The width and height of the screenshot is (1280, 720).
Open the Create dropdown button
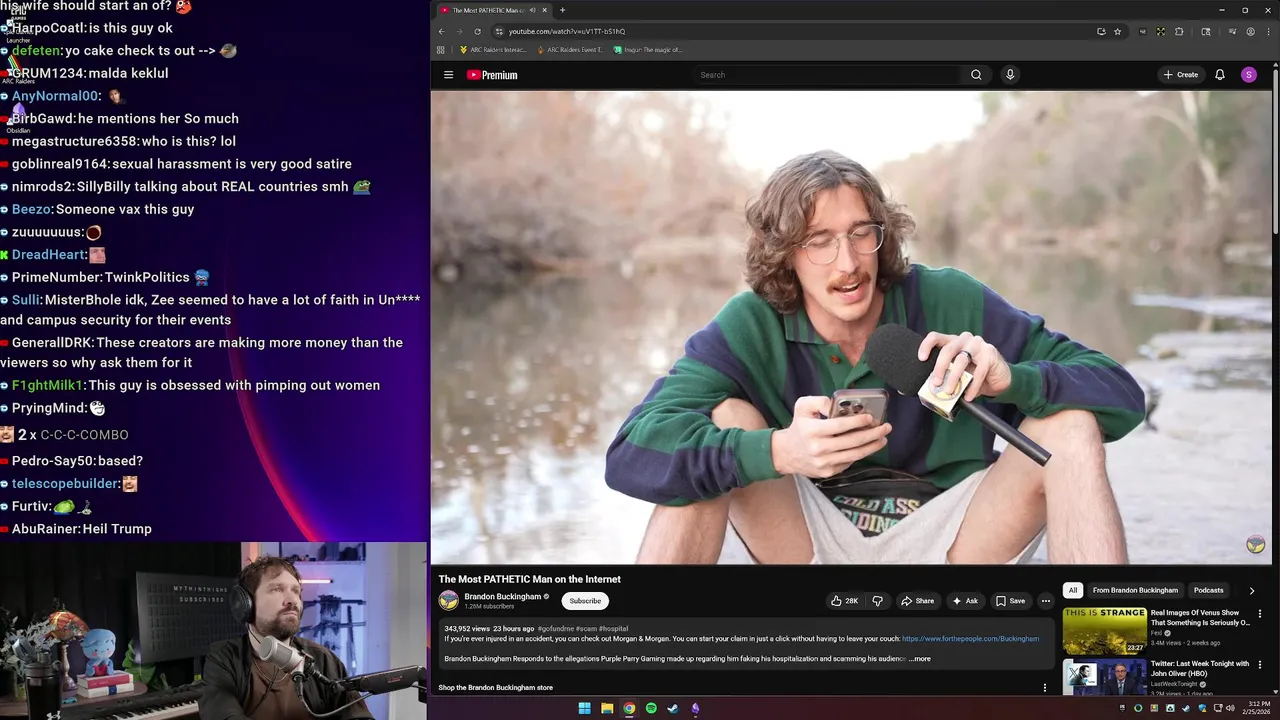point(1181,75)
